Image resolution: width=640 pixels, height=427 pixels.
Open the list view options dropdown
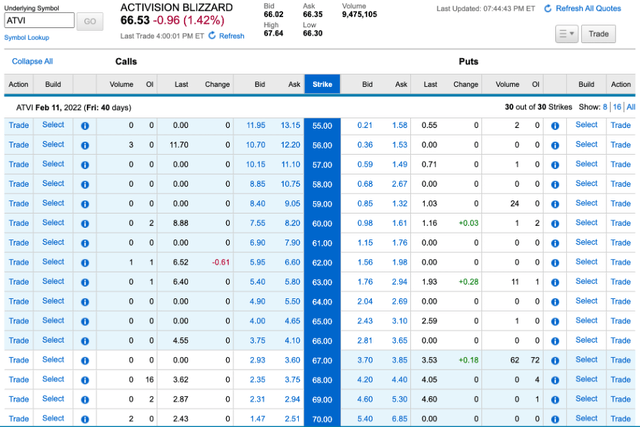coord(567,34)
